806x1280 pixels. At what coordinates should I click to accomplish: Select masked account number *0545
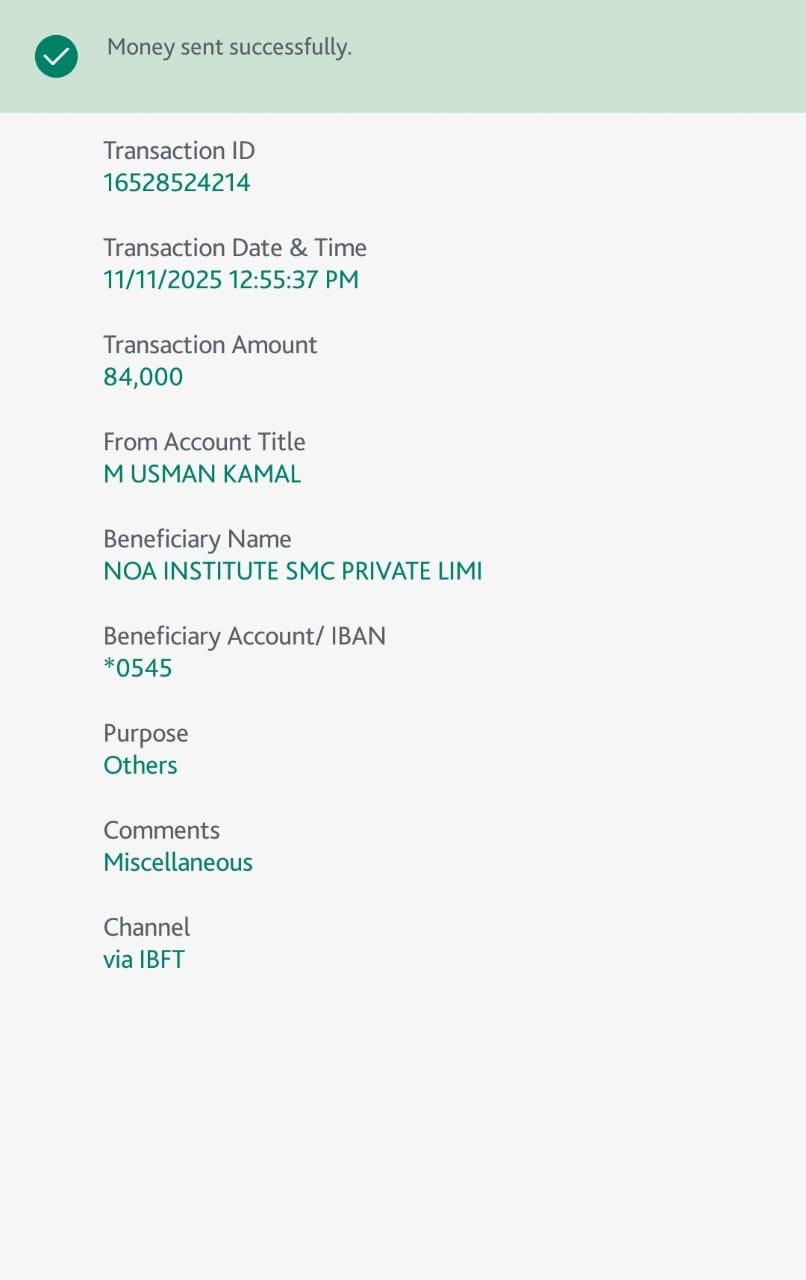pyautogui.click(x=138, y=668)
